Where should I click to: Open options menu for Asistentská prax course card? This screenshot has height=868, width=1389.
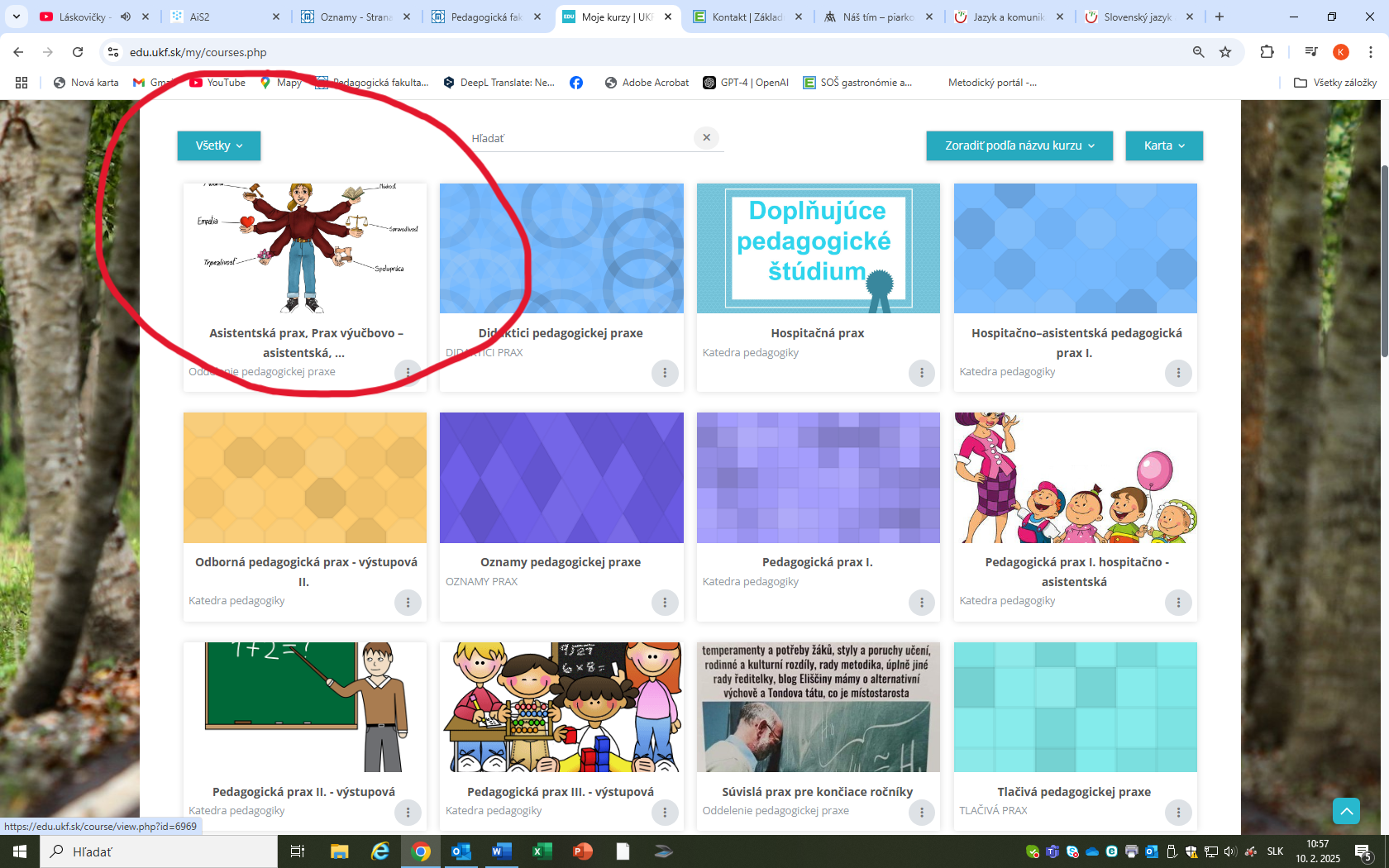[408, 373]
